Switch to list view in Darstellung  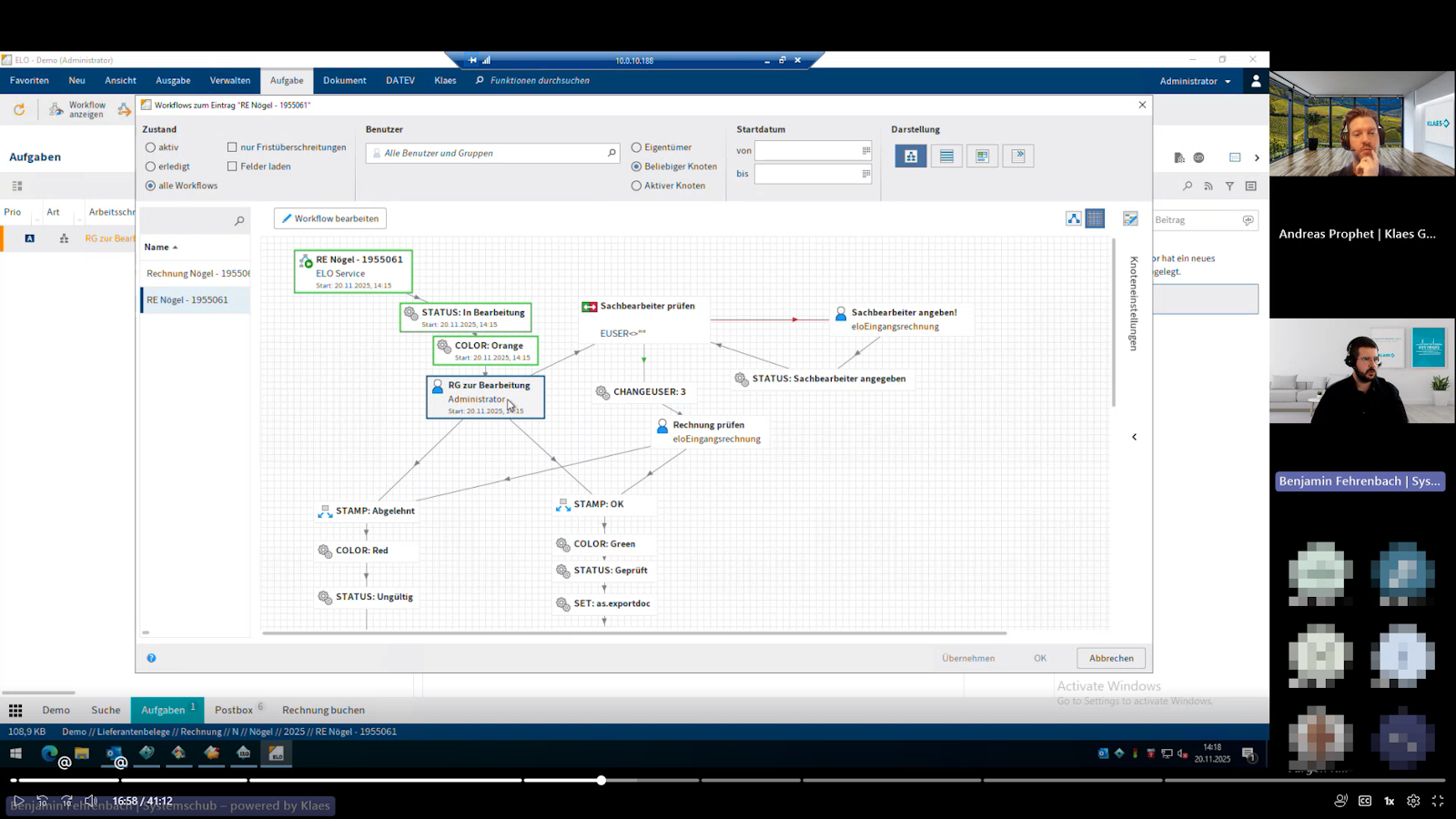946,157
